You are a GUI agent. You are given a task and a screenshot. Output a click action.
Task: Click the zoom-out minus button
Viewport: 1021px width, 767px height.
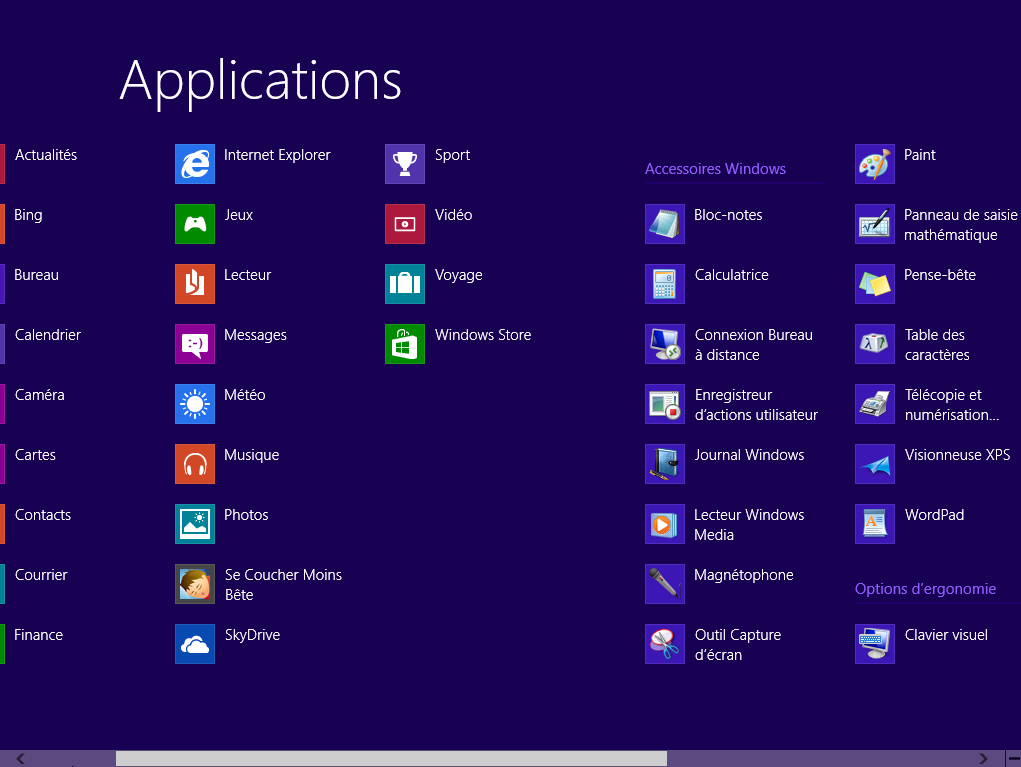(1014, 759)
